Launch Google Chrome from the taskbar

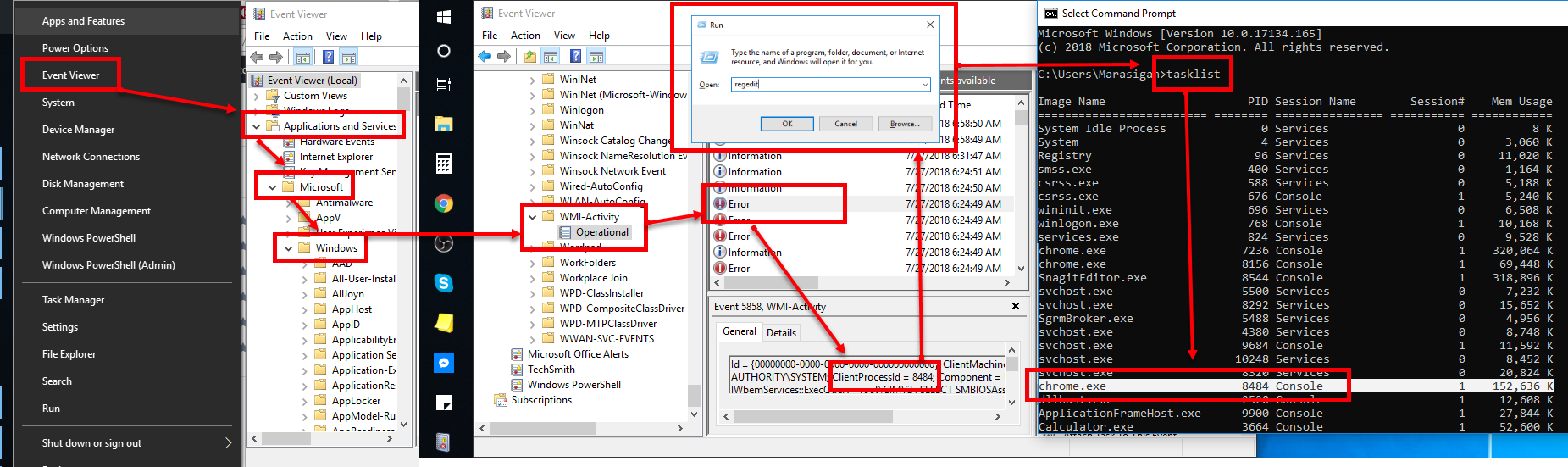(444, 203)
